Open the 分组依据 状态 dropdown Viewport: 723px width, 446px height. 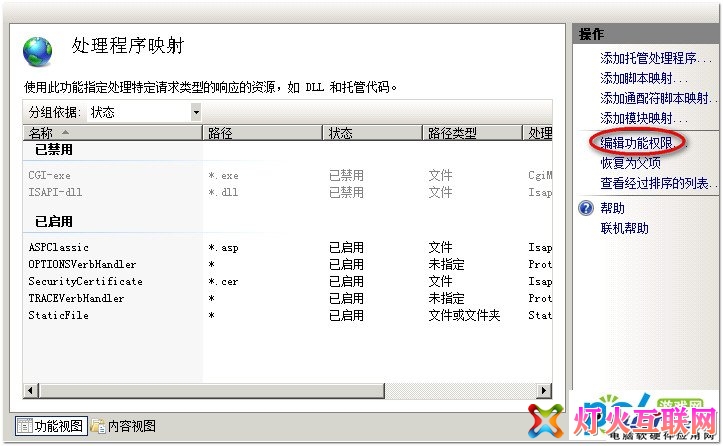pos(196,112)
